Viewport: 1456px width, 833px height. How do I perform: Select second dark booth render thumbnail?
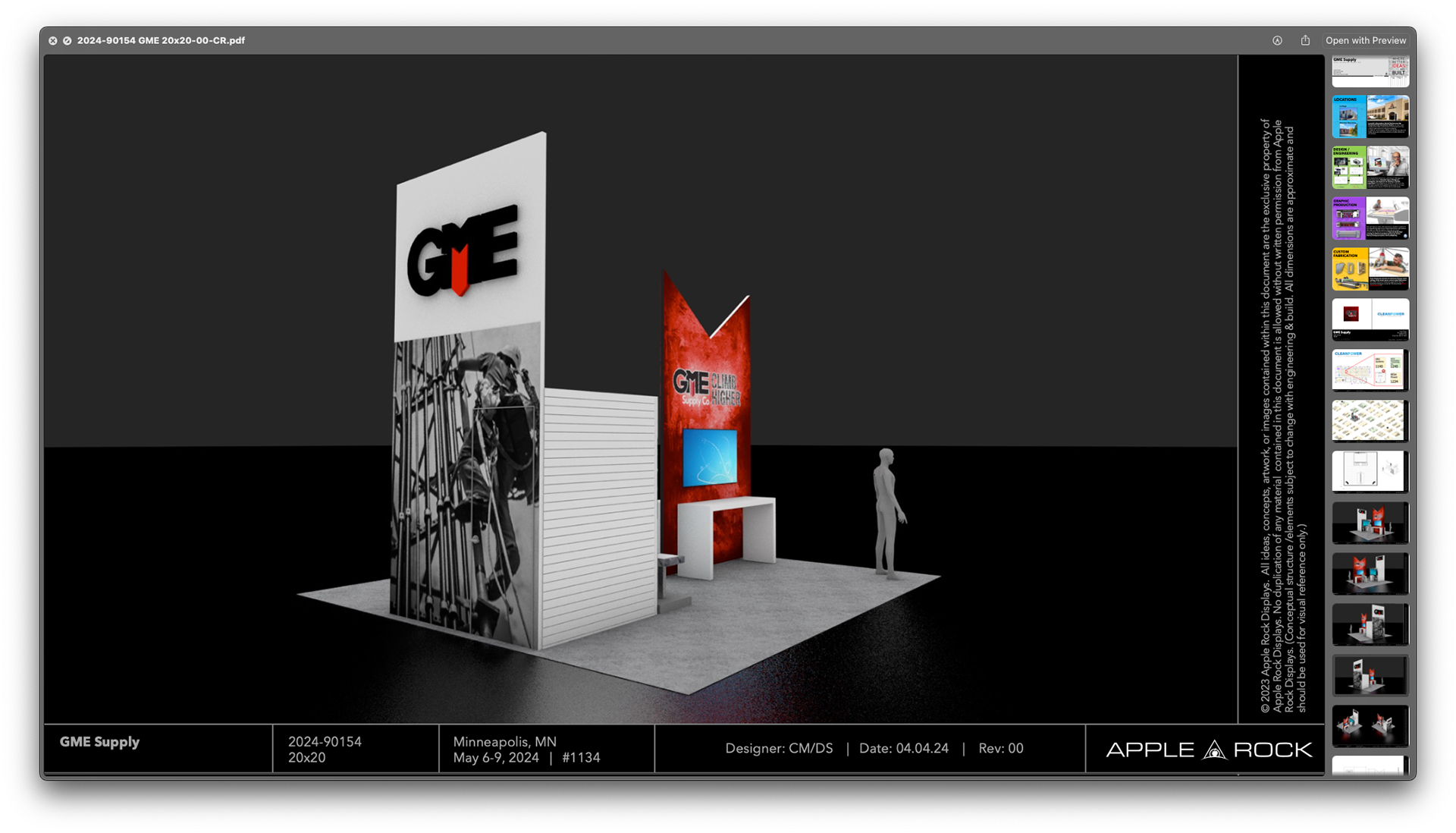tap(1370, 573)
